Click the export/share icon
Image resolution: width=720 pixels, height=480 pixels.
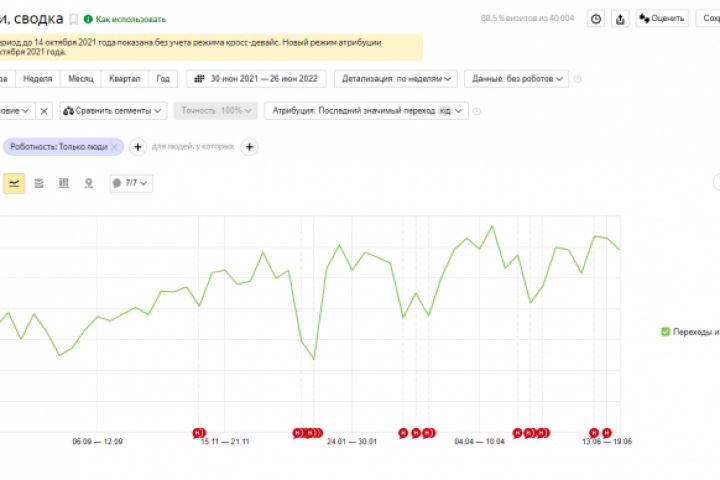click(620, 18)
